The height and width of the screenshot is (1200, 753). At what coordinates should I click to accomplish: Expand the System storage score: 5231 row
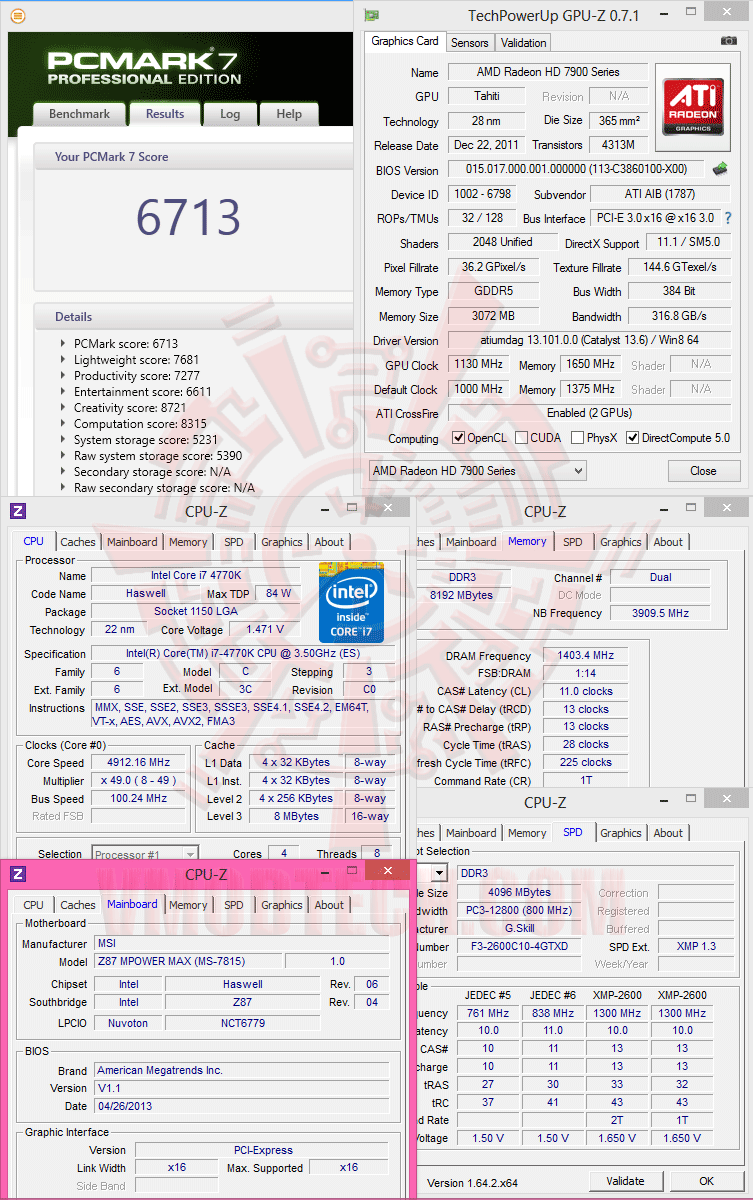(65, 439)
